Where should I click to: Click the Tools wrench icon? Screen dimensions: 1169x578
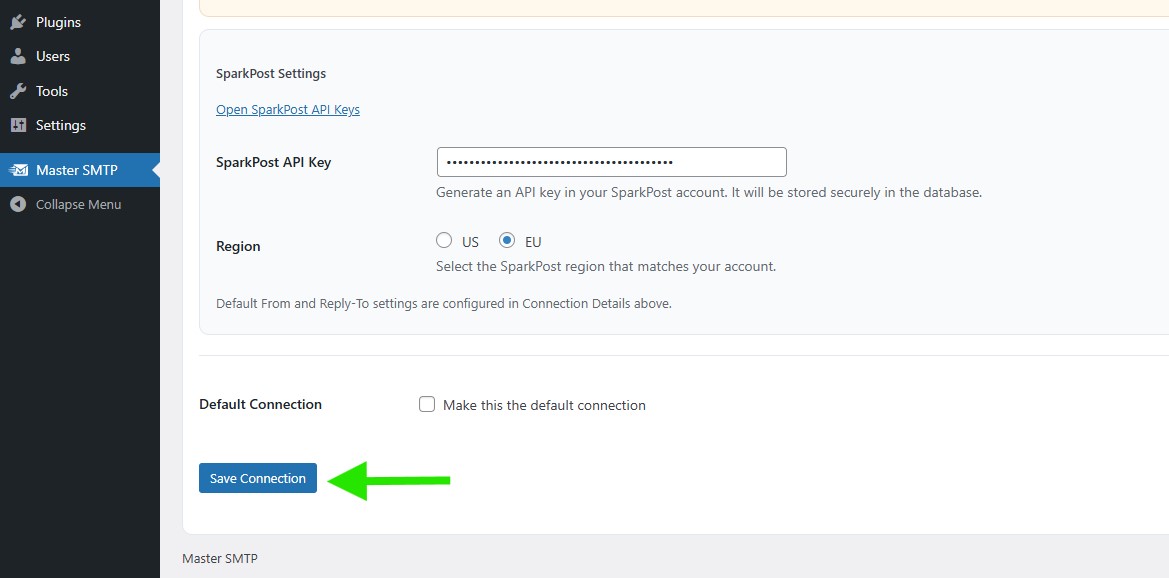18,91
